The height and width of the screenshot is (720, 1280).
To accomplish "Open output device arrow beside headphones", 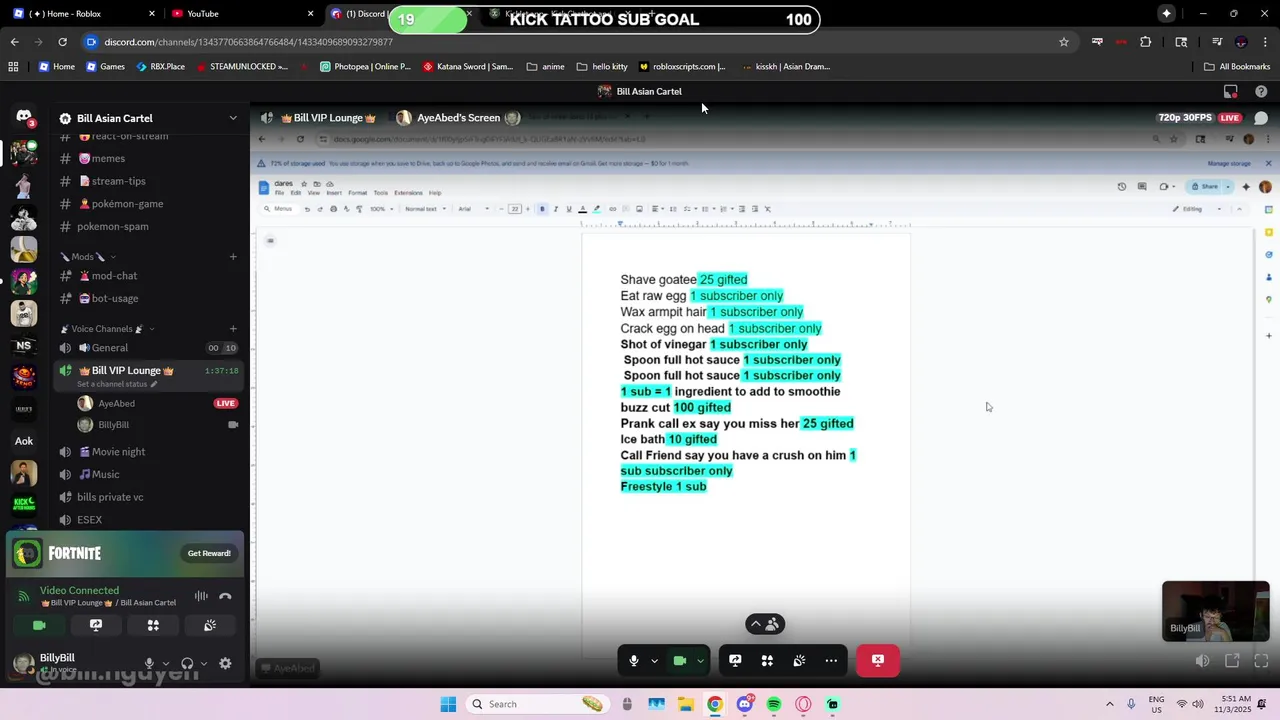I will pos(204,663).
